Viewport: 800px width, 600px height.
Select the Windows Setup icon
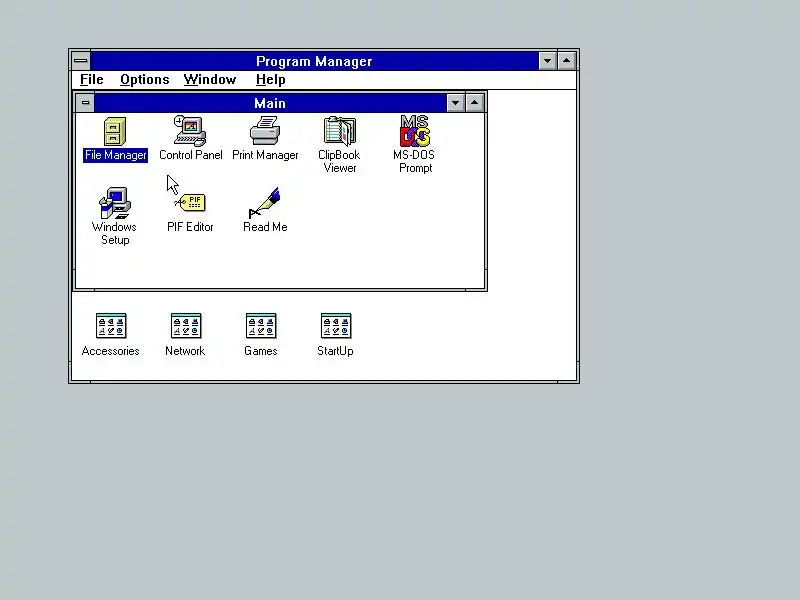(x=115, y=203)
